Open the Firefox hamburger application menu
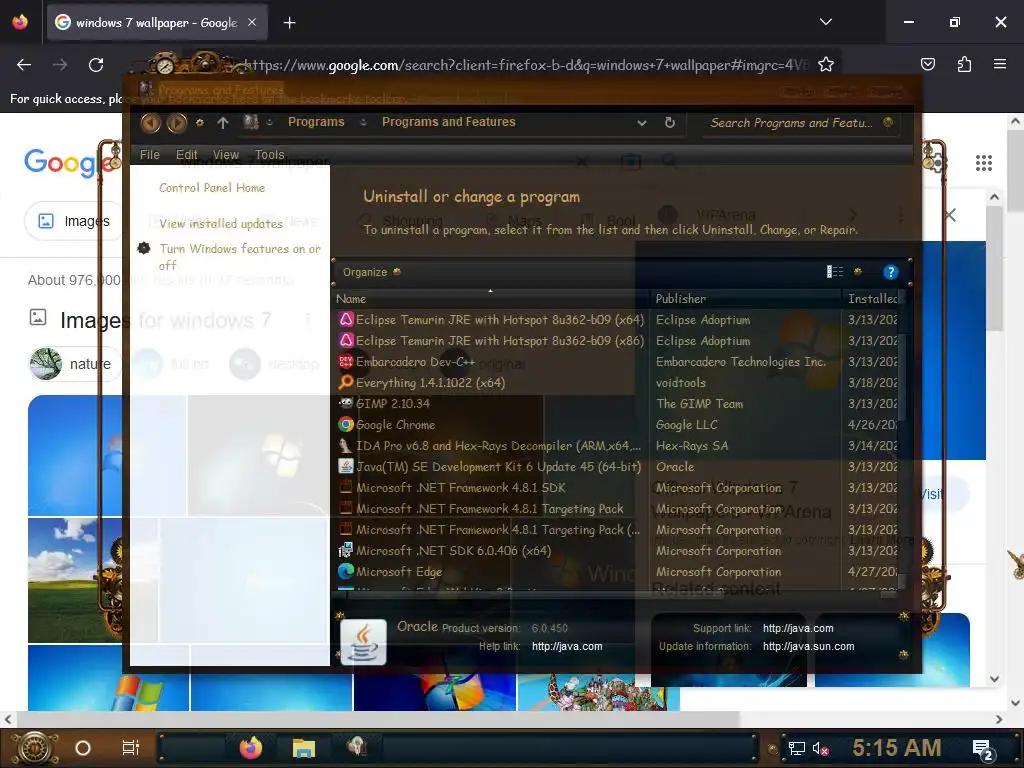Screen dimensions: 1024x768 pos(1000,64)
